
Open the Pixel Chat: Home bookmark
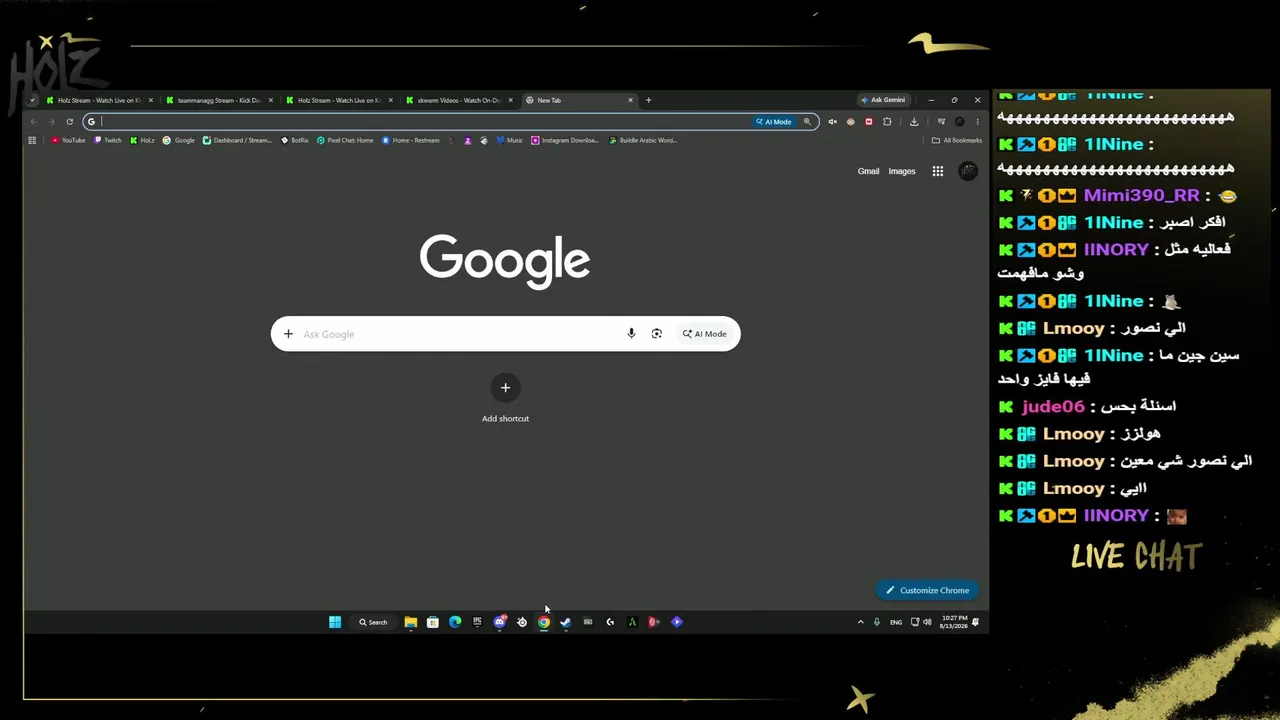click(x=345, y=140)
